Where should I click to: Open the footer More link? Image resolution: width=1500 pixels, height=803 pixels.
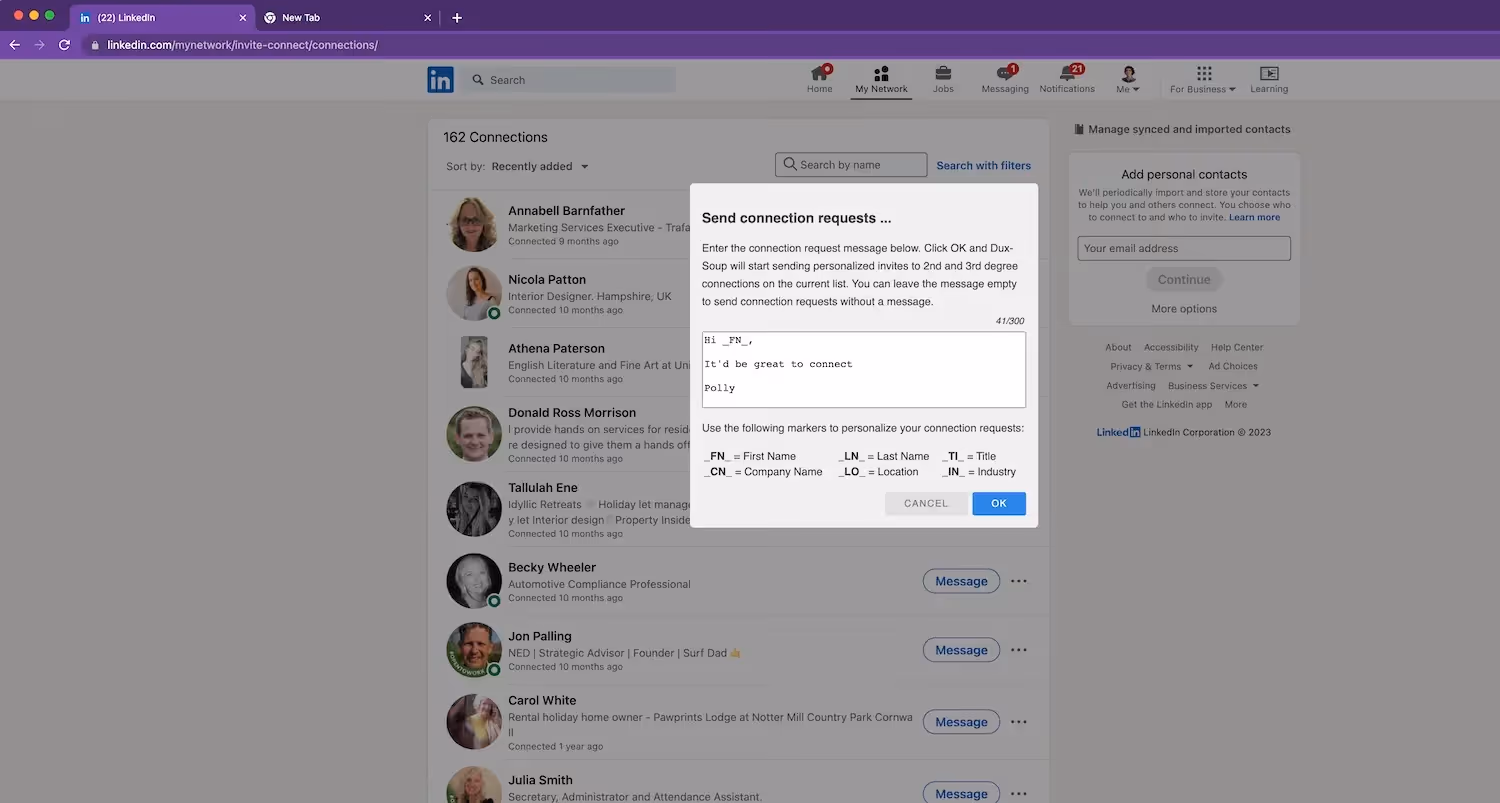click(1236, 404)
